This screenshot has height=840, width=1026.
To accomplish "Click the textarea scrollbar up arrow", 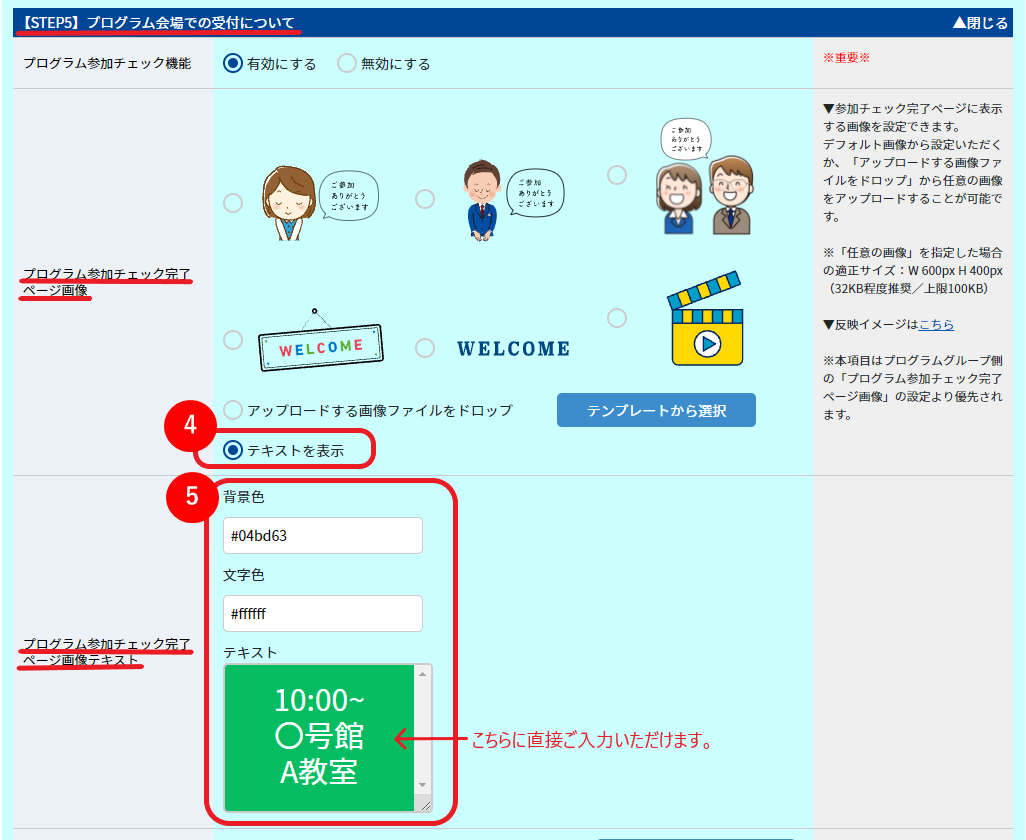I will 423,674.
